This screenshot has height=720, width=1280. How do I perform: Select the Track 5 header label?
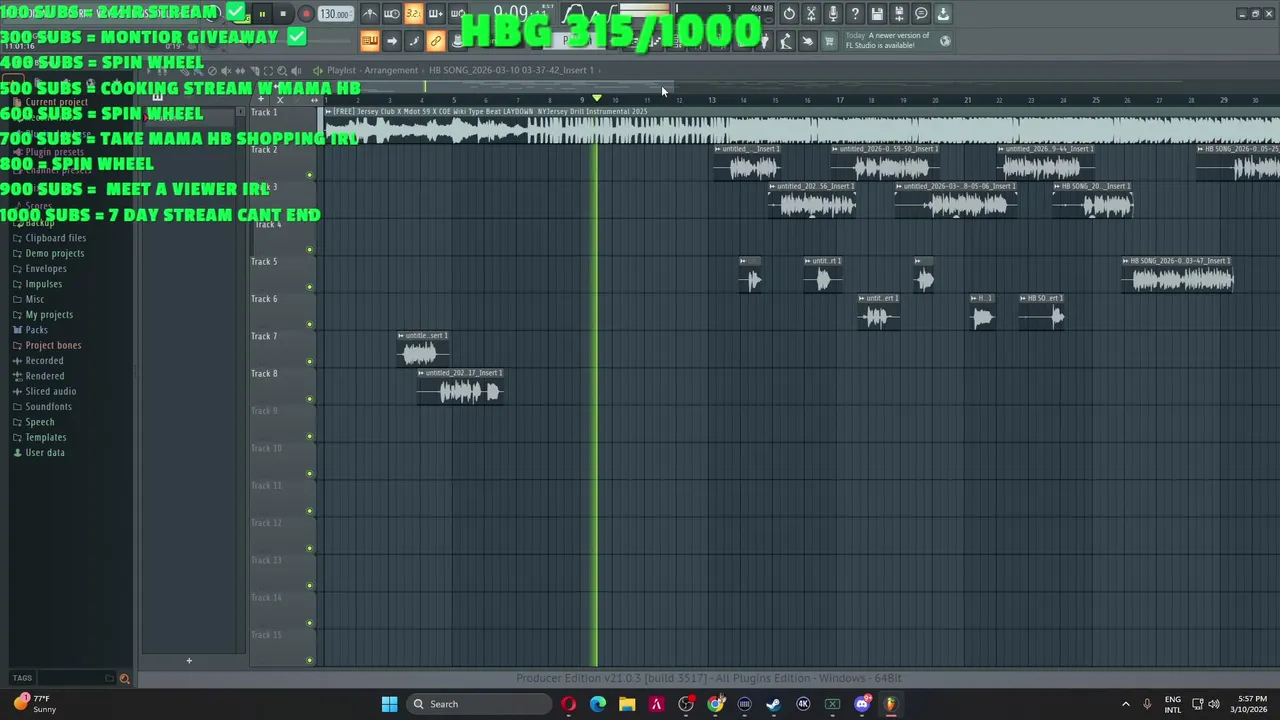264,261
